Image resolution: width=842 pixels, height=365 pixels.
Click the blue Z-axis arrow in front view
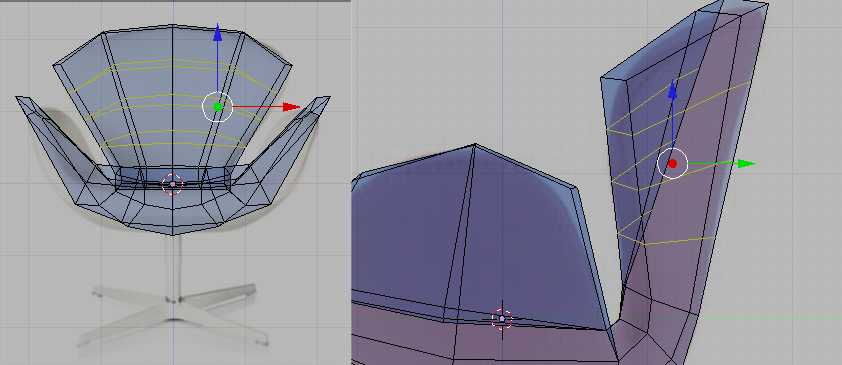[x=217, y=33]
